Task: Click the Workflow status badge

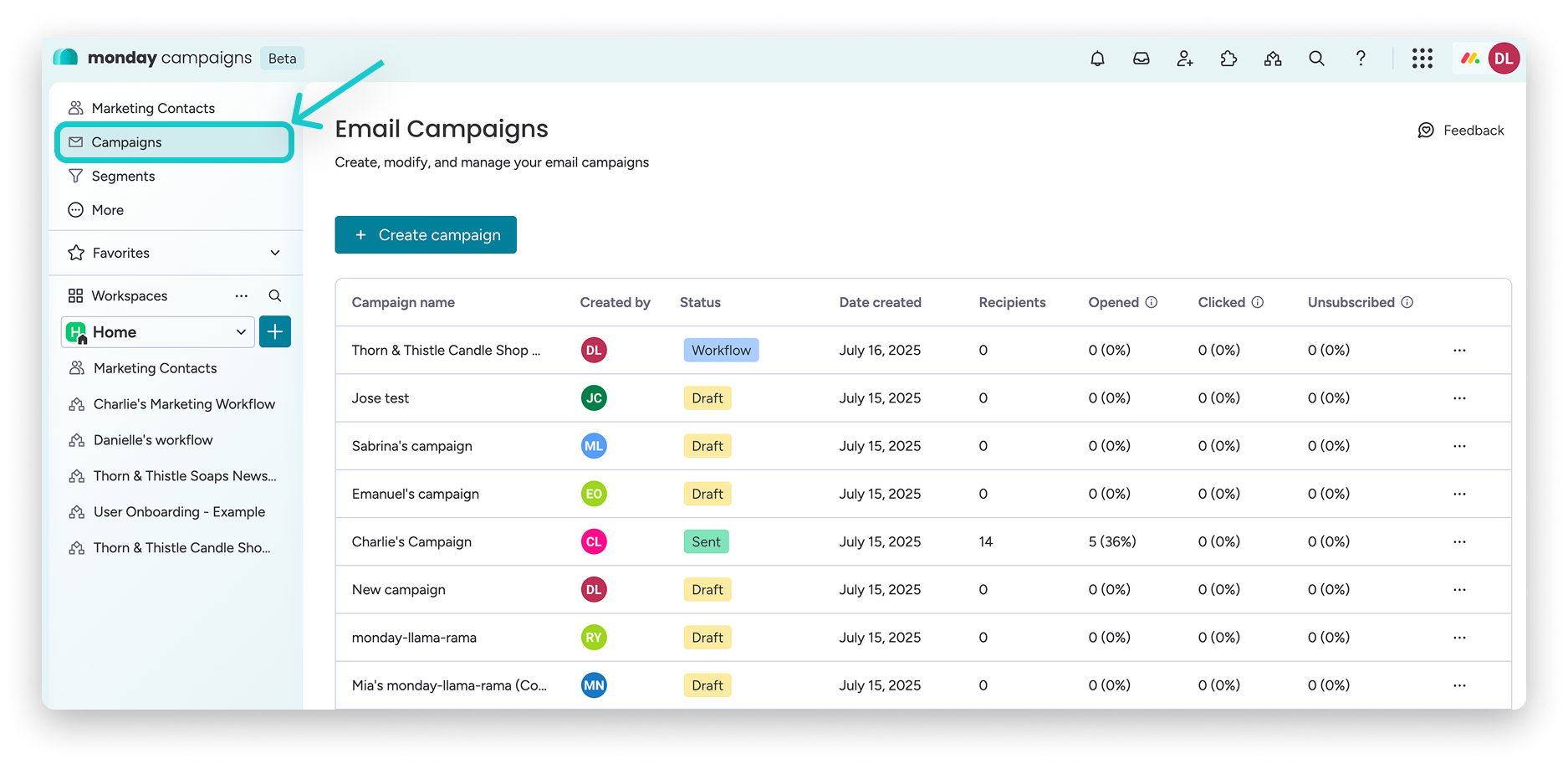Action: click(721, 351)
